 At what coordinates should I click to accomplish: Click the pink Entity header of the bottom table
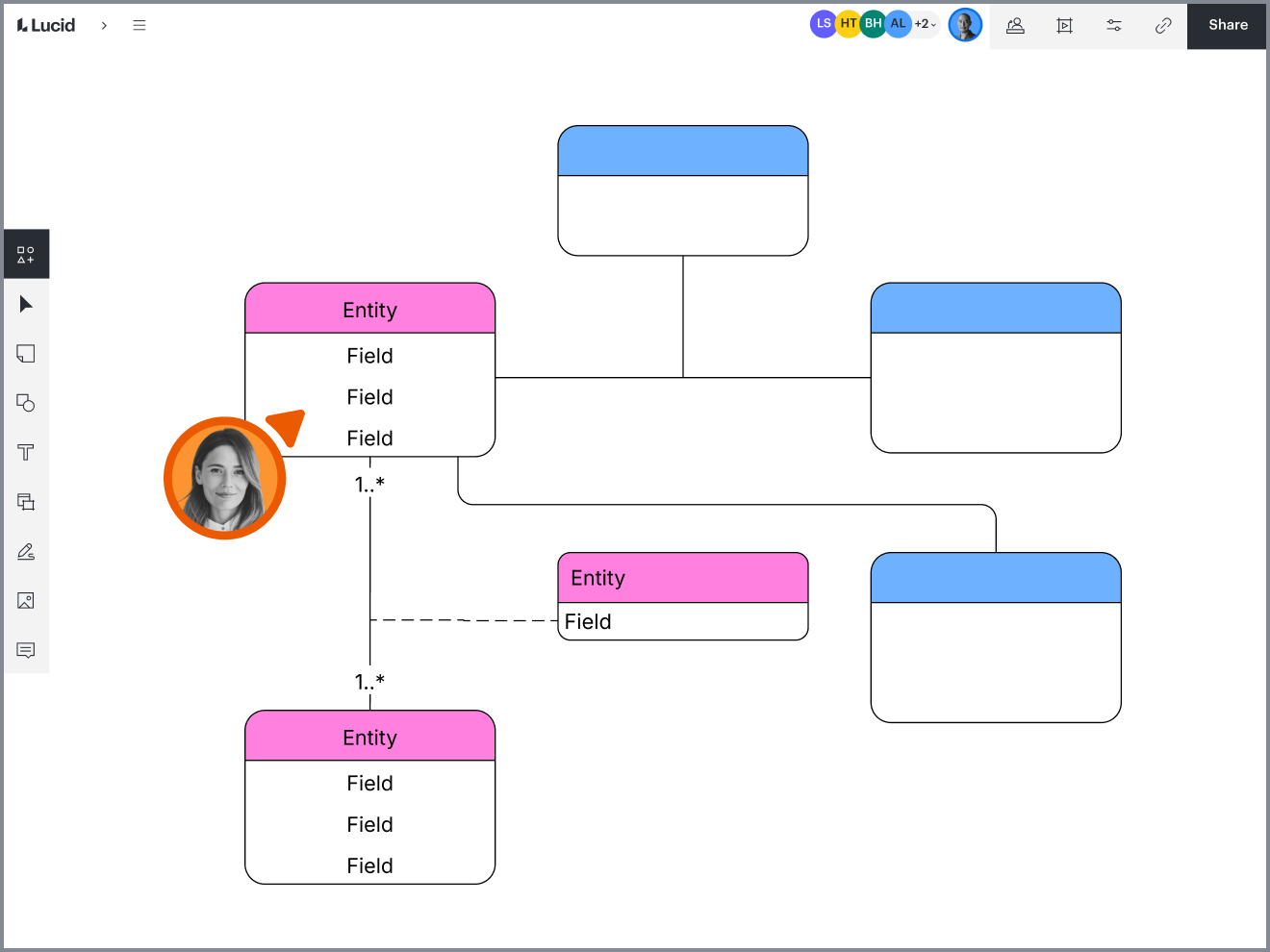pyautogui.click(x=370, y=737)
